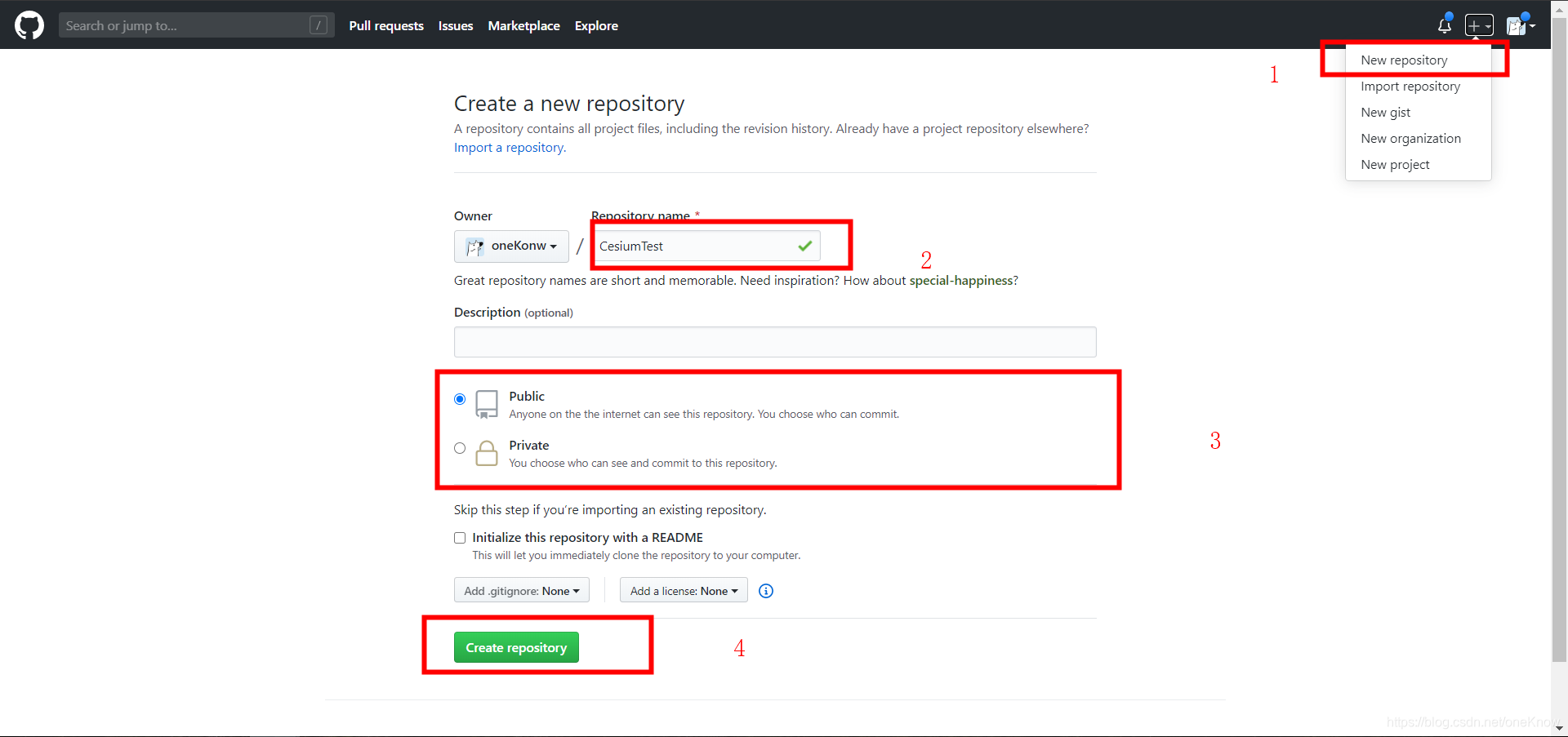This screenshot has height=737, width=1568.
Task: Click the Create repository button
Action: pyautogui.click(x=516, y=647)
